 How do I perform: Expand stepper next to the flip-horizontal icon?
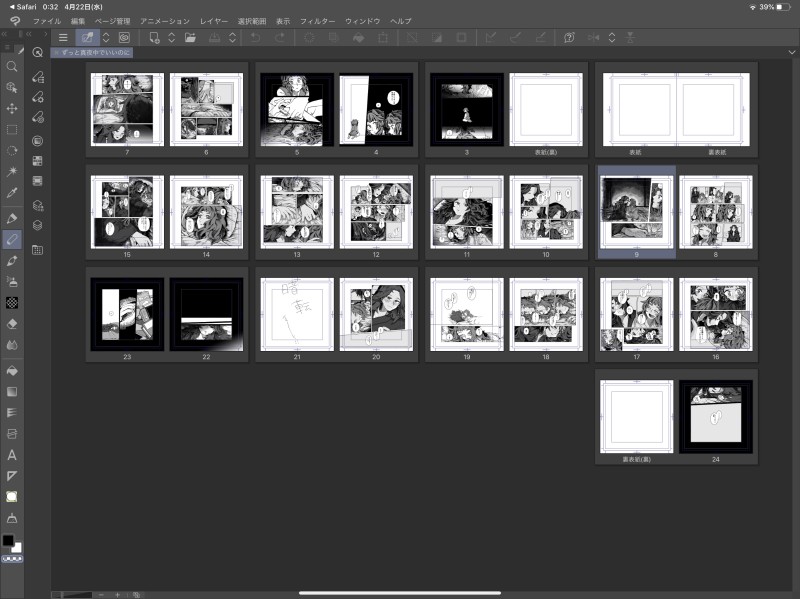click(612, 38)
